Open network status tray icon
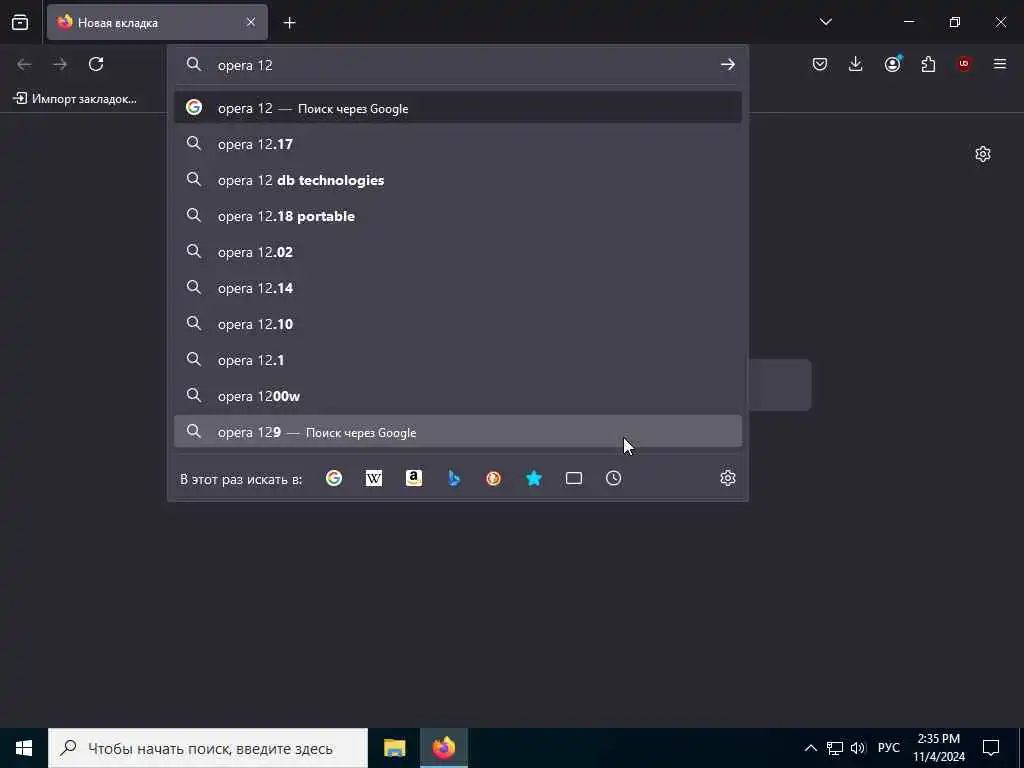Viewport: 1024px width, 768px height. [835, 748]
